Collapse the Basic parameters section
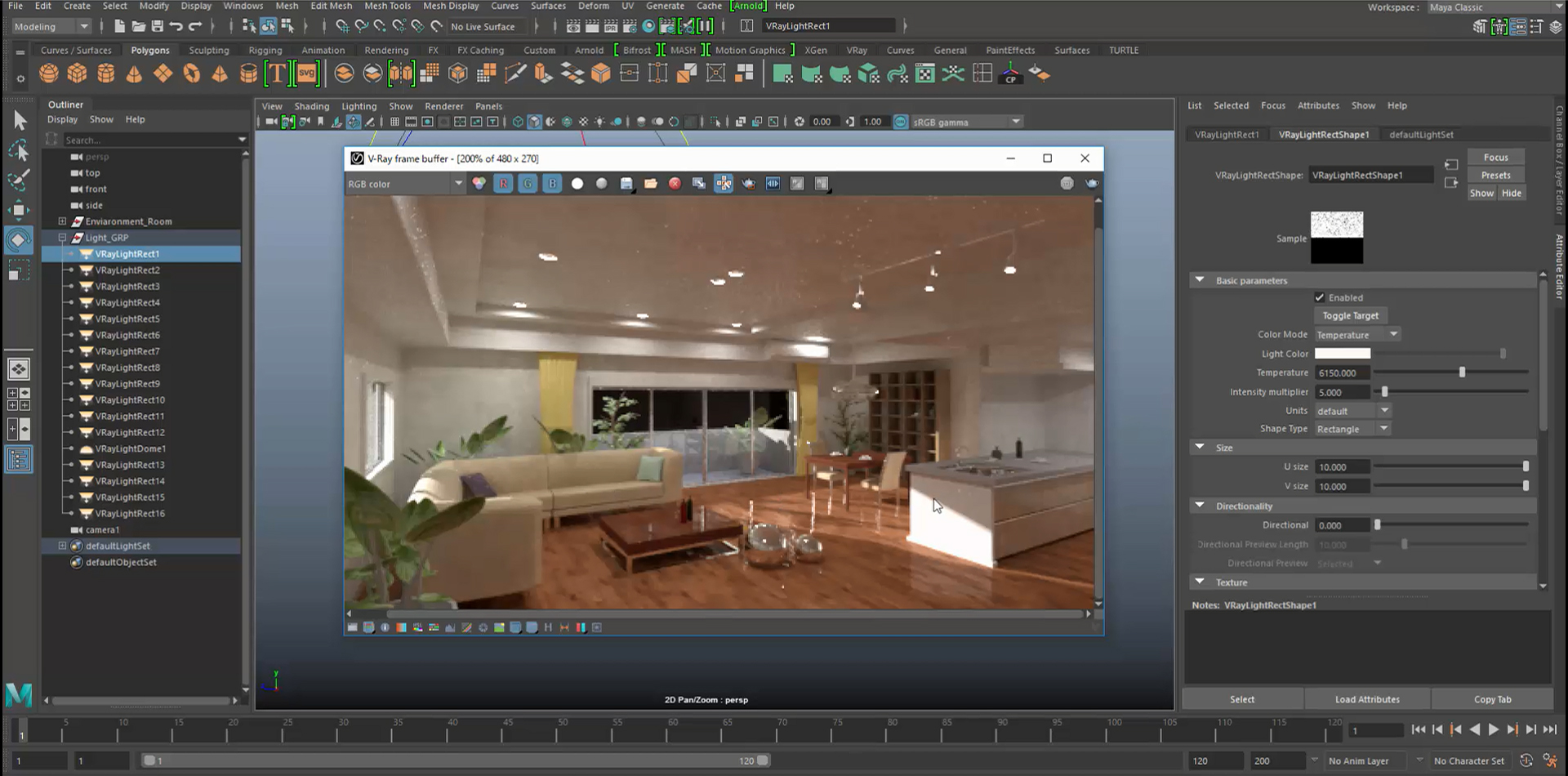 coord(1199,279)
